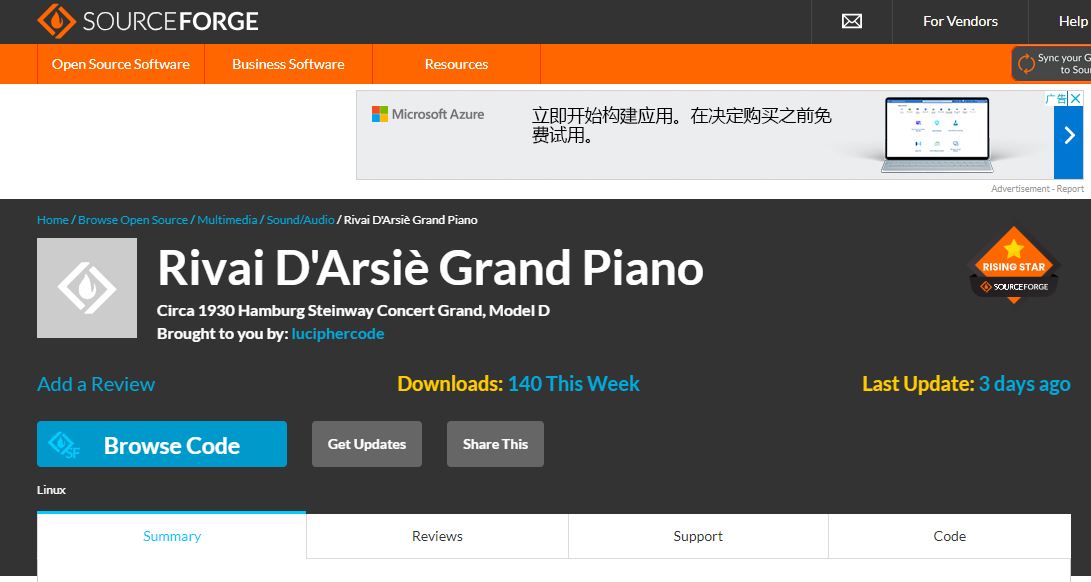Image resolution: width=1091 pixels, height=582 pixels.
Task: Click the Rising Star SourceForge badge
Action: click(x=1014, y=265)
